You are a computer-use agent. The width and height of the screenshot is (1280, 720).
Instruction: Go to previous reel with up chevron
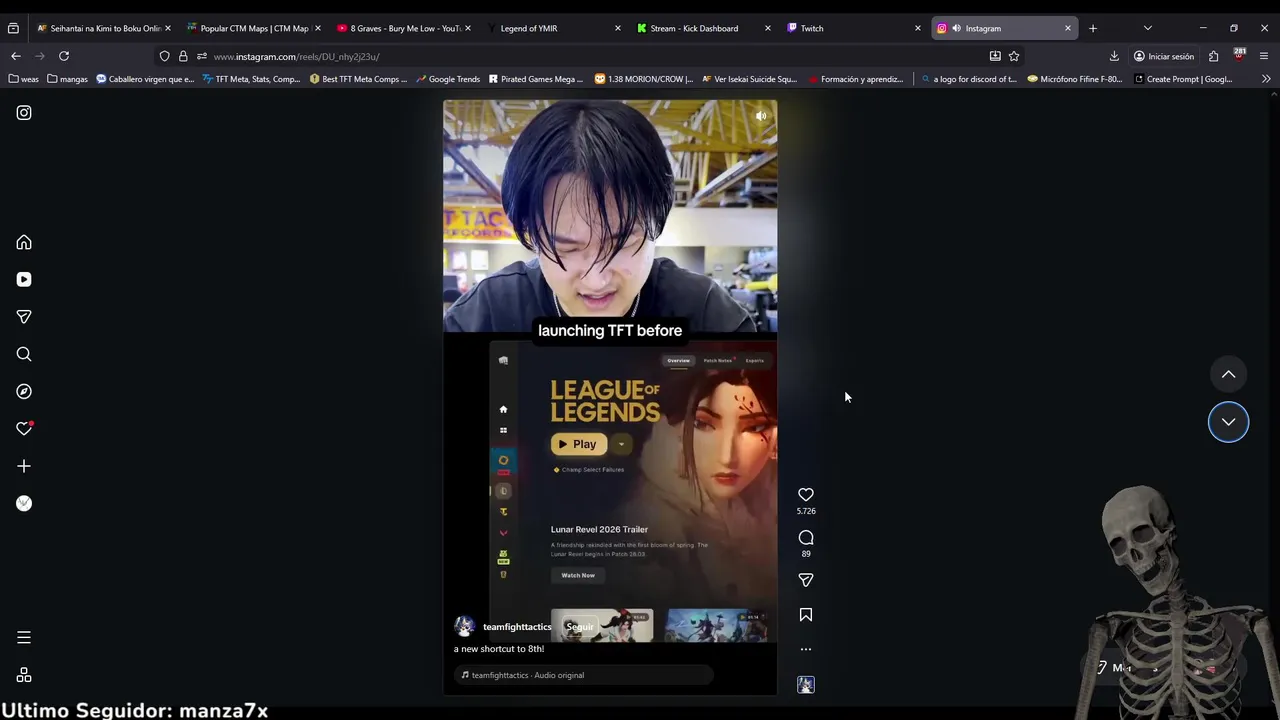point(1228,374)
